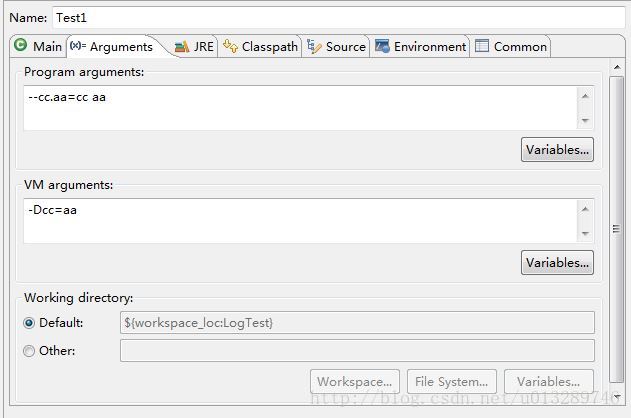Image resolution: width=631 pixels, height=418 pixels.
Task: Click down arrow in VM arguments scrollbar
Action: (585, 233)
